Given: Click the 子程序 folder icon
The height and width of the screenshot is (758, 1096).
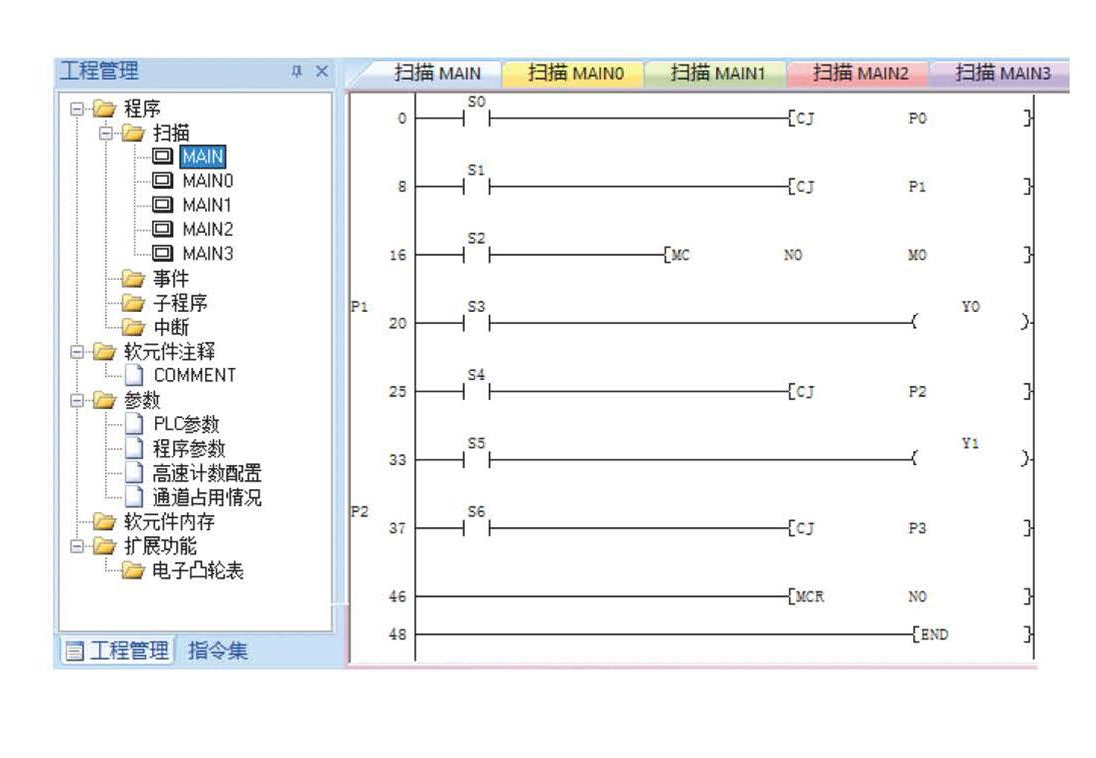Looking at the screenshot, I should (133, 303).
